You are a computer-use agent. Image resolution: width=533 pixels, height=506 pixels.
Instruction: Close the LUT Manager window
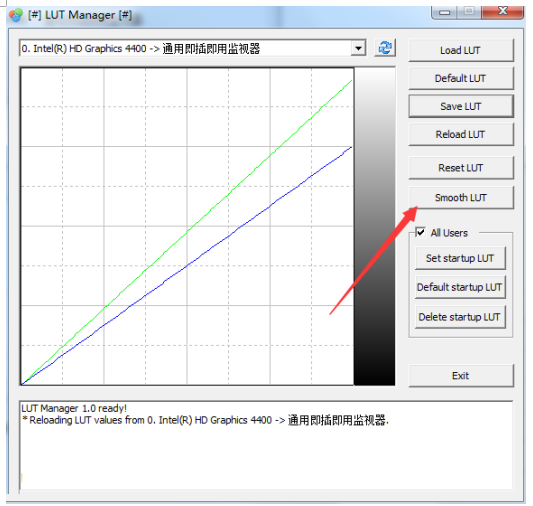(502, 12)
